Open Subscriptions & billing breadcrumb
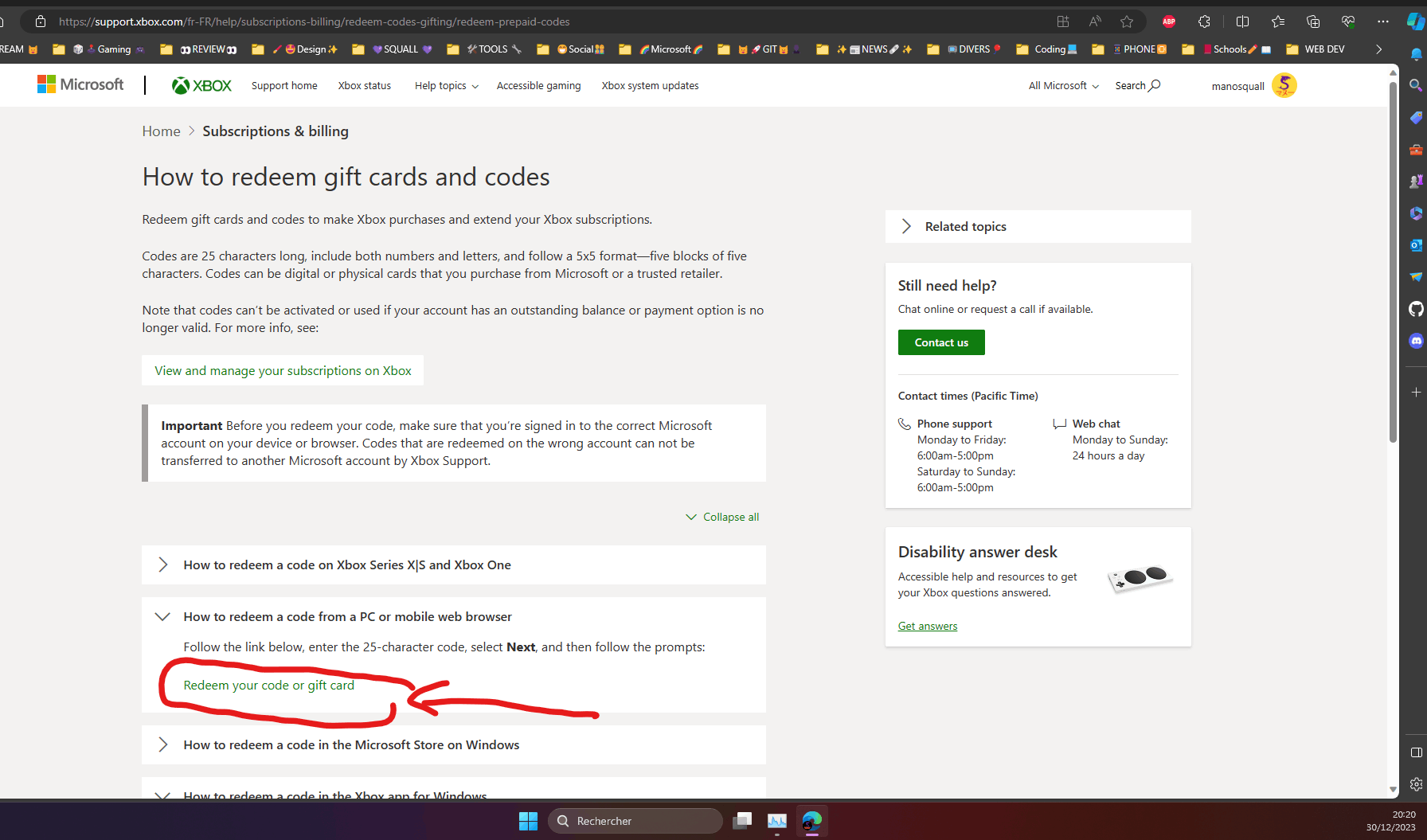This screenshot has height=840, width=1427. tap(276, 131)
